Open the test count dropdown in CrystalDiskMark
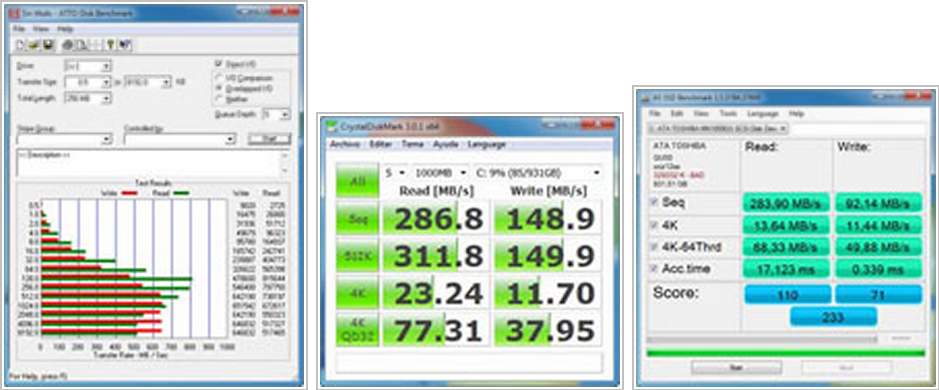 pyautogui.click(x=396, y=173)
